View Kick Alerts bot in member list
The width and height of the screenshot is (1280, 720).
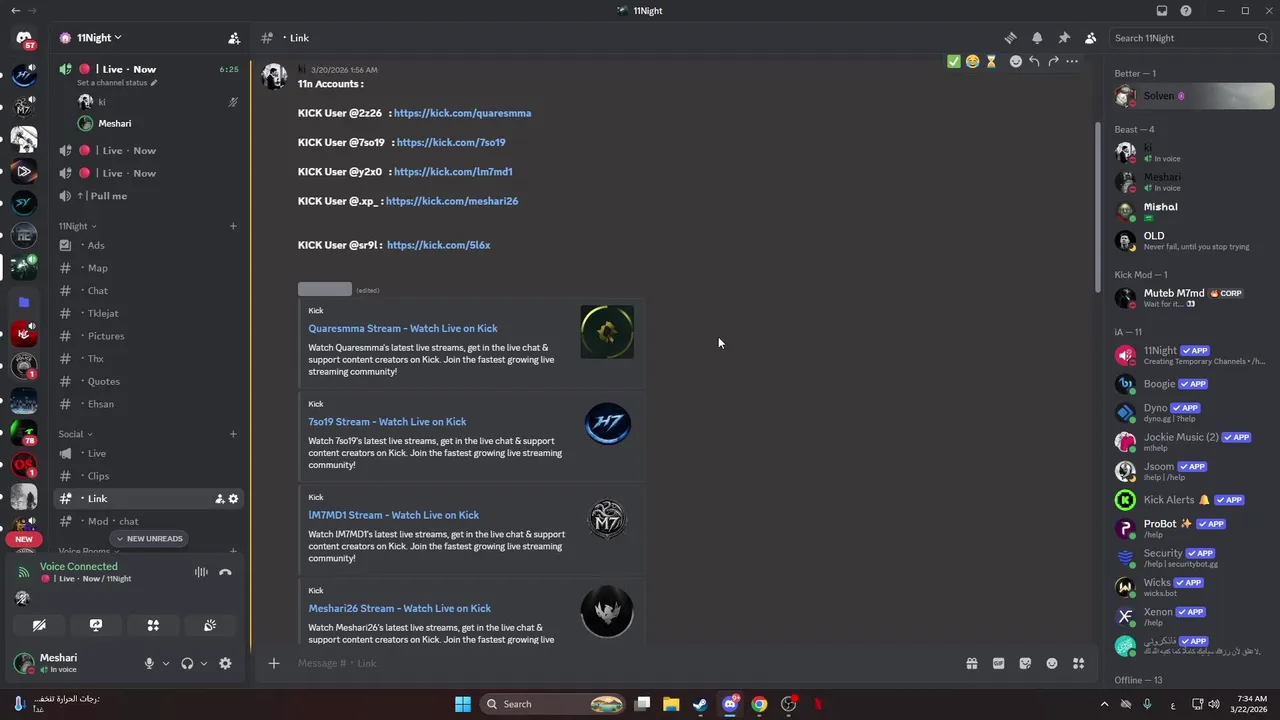(1192, 500)
